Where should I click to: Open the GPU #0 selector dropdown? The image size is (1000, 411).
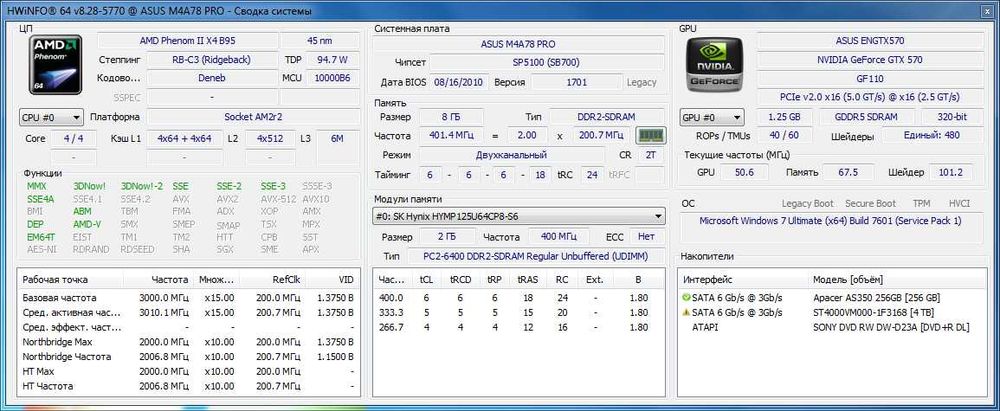click(712, 118)
